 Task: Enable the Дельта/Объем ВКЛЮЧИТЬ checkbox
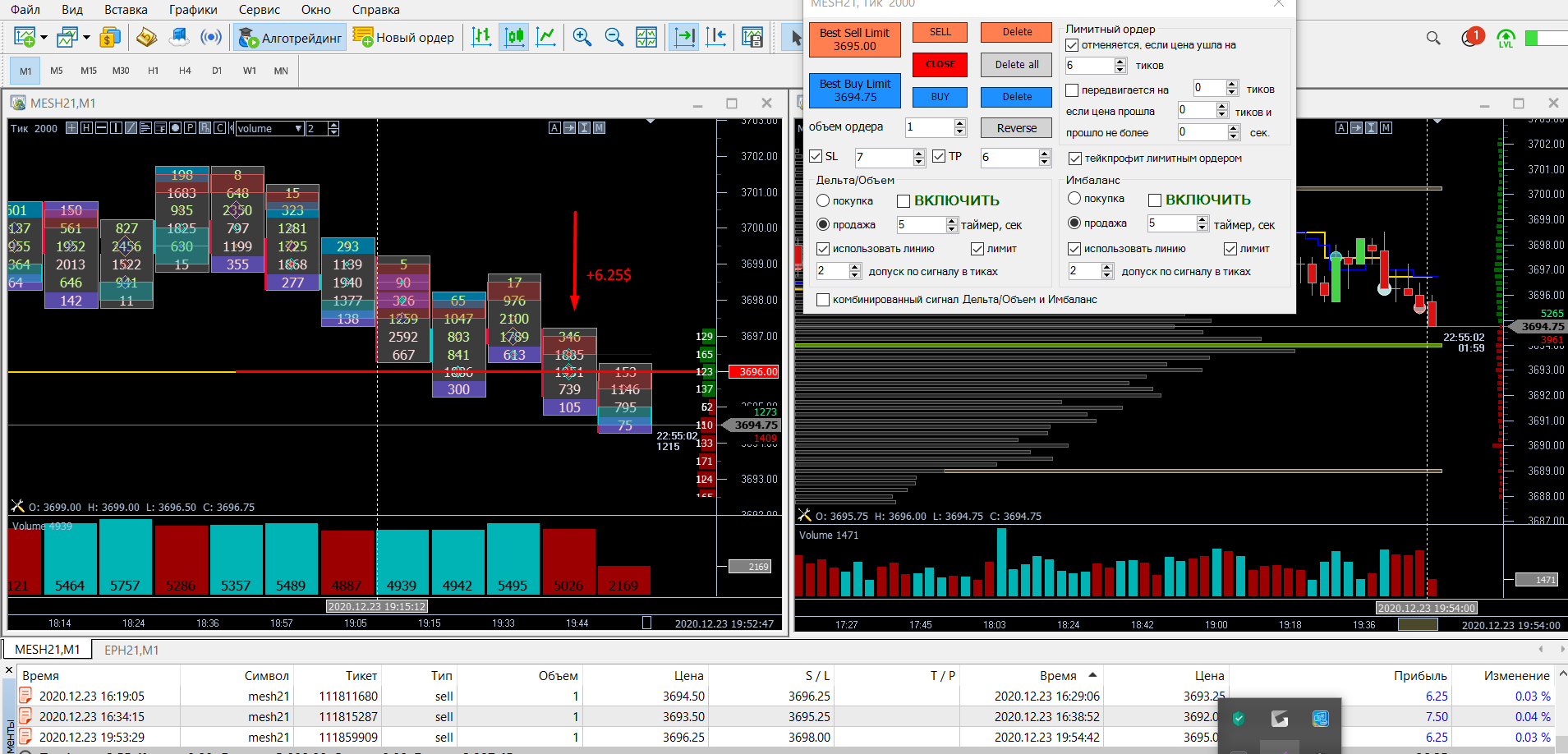click(x=904, y=201)
